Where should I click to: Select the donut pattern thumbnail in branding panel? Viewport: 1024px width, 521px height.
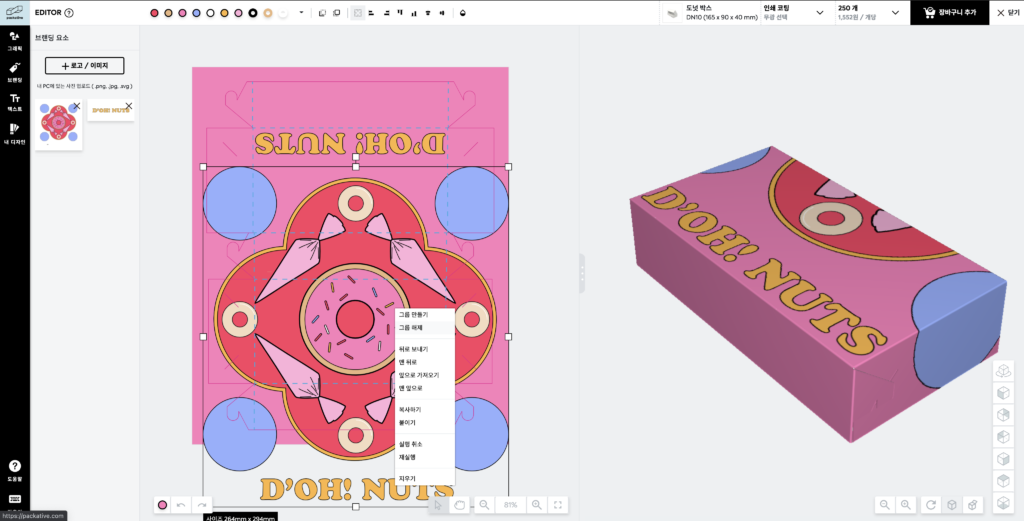[59, 124]
